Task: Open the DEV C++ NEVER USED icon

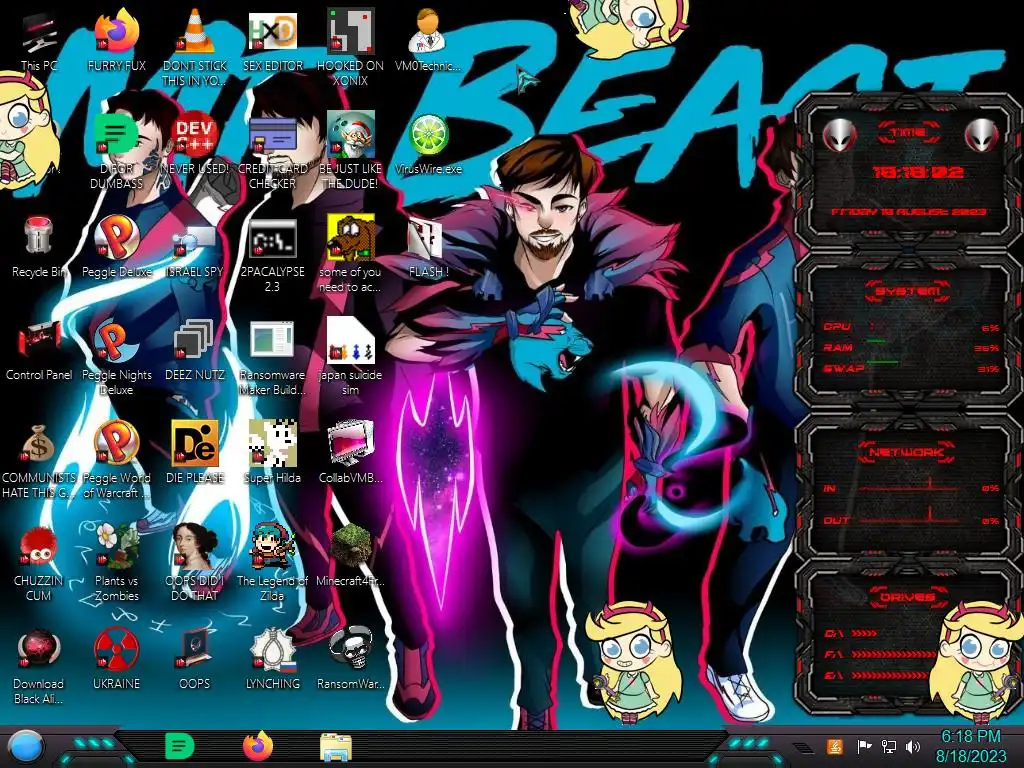Action: pyautogui.click(x=195, y=135)
